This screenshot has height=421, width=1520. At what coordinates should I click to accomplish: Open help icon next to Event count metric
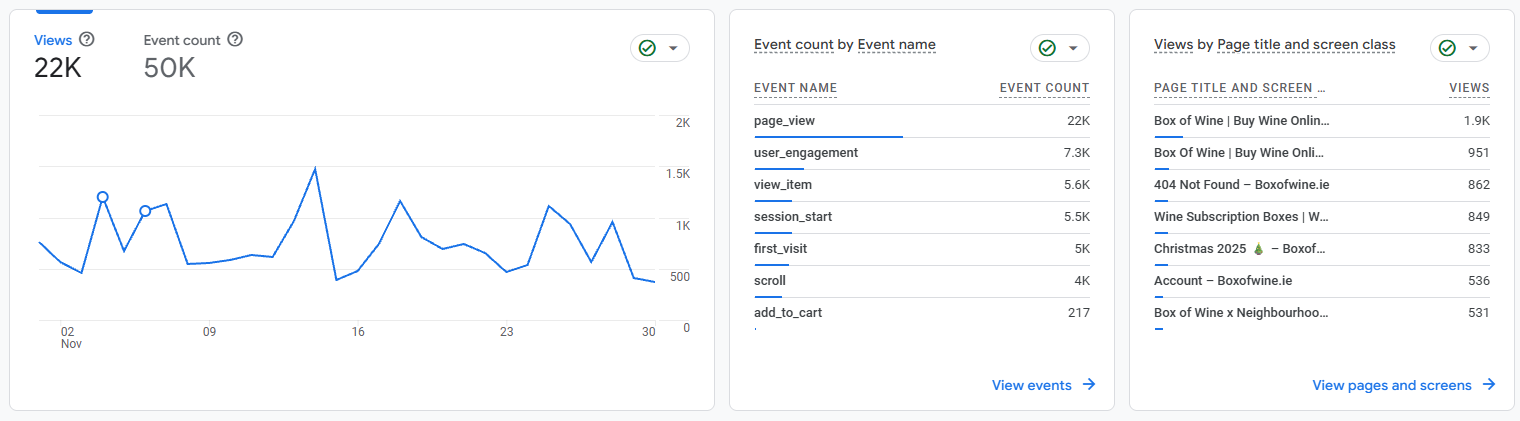pyautogui.click(x=235, y=39)
